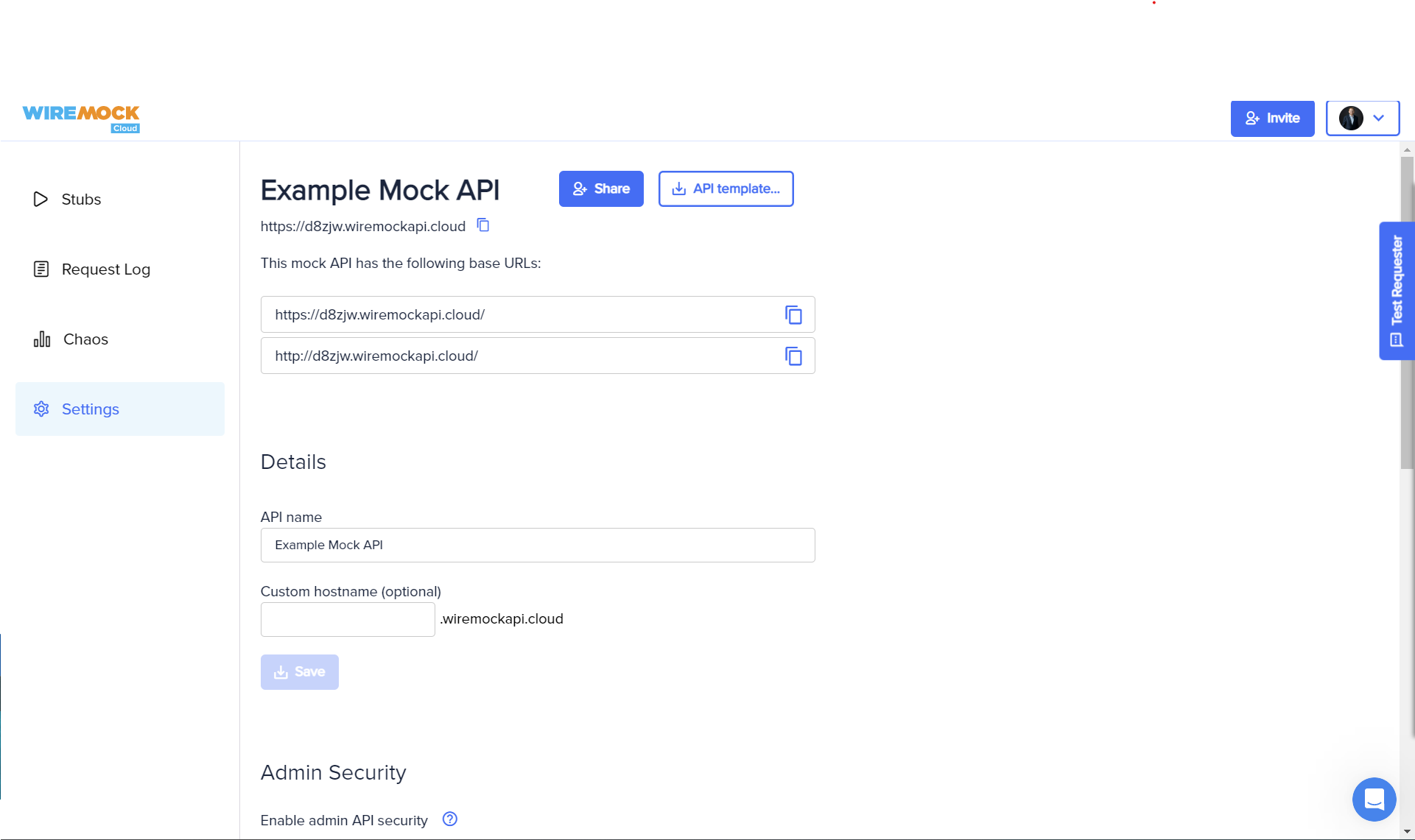The image size is (1415, 840).
Task: Click the Chaos bar chart icon
Action: click(x=42, y=339)
